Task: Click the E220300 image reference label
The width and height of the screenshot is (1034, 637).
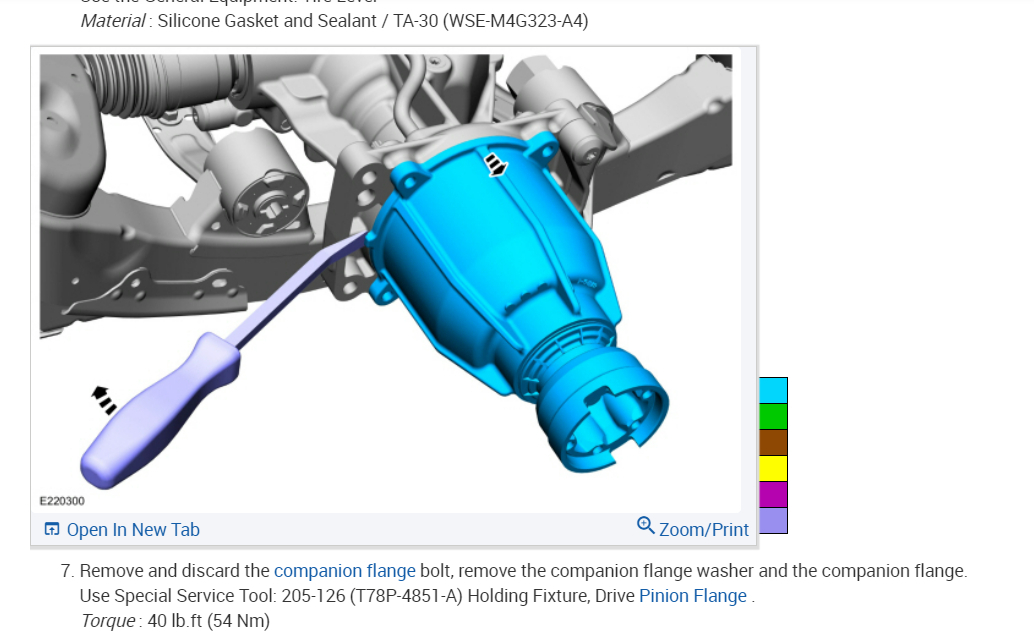Action: click(62, 501)
